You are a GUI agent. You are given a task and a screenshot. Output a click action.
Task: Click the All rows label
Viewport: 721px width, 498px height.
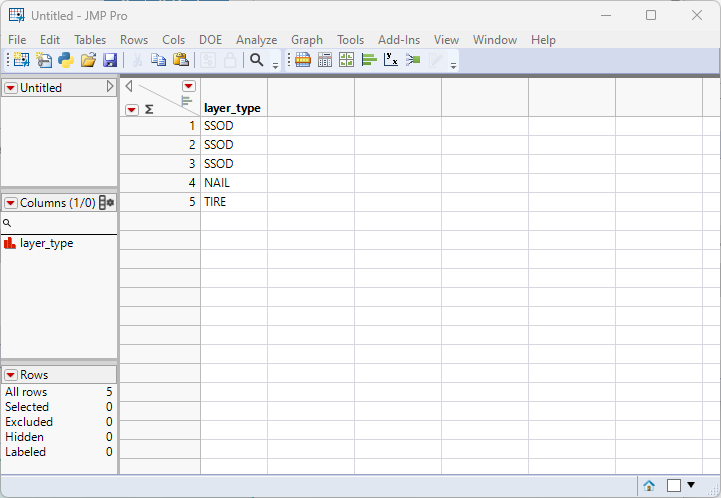click(x=26, y=392)
